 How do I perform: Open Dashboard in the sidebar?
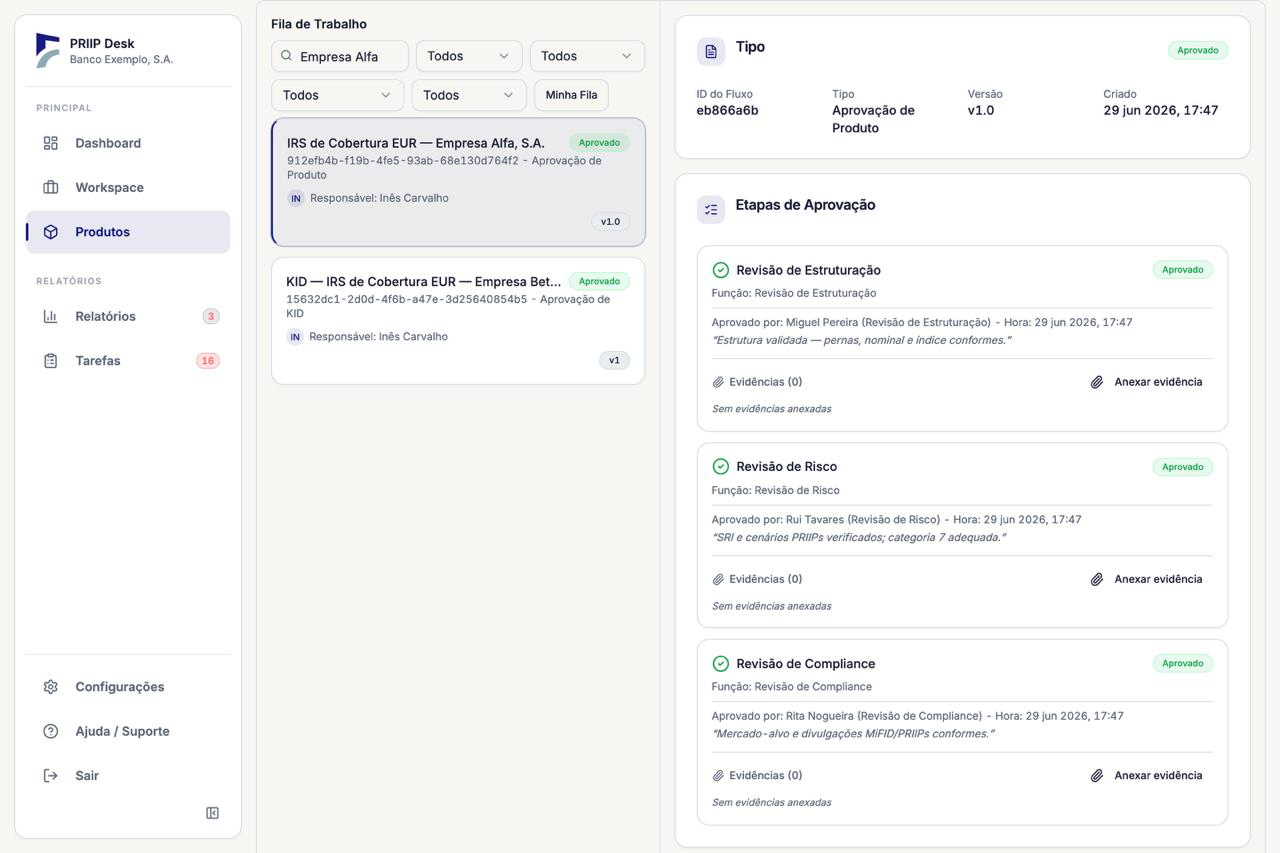click(128, 143)
